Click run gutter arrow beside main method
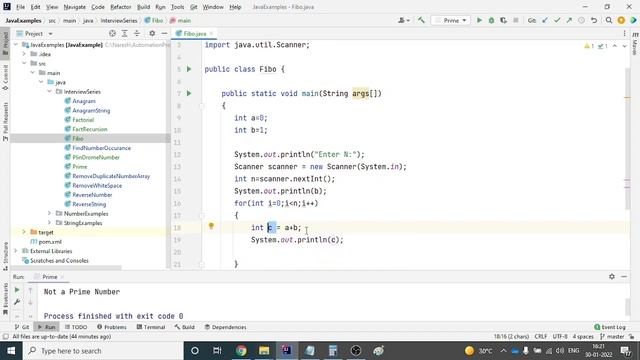Viewport: 640px width, 360px height. pyautogui.click(x=189, y=93)
